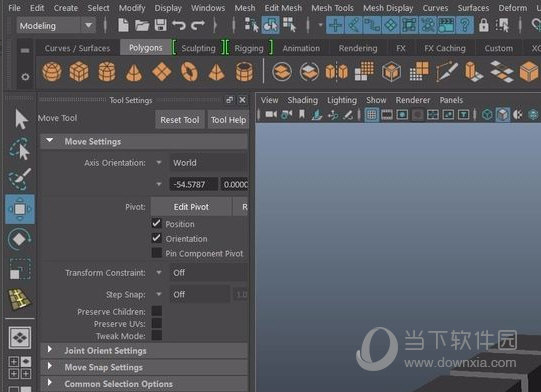
Task: Open the viewport Shading menu
Action: (303, 100)
